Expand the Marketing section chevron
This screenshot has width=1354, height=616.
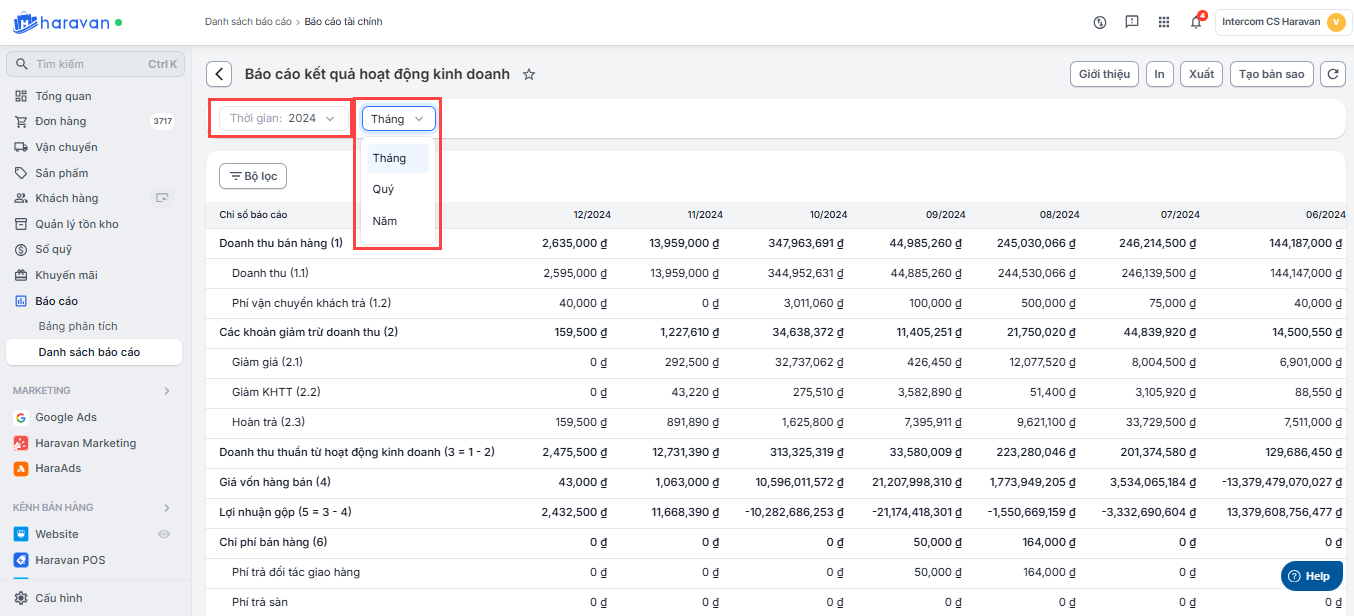coord(167,391)
